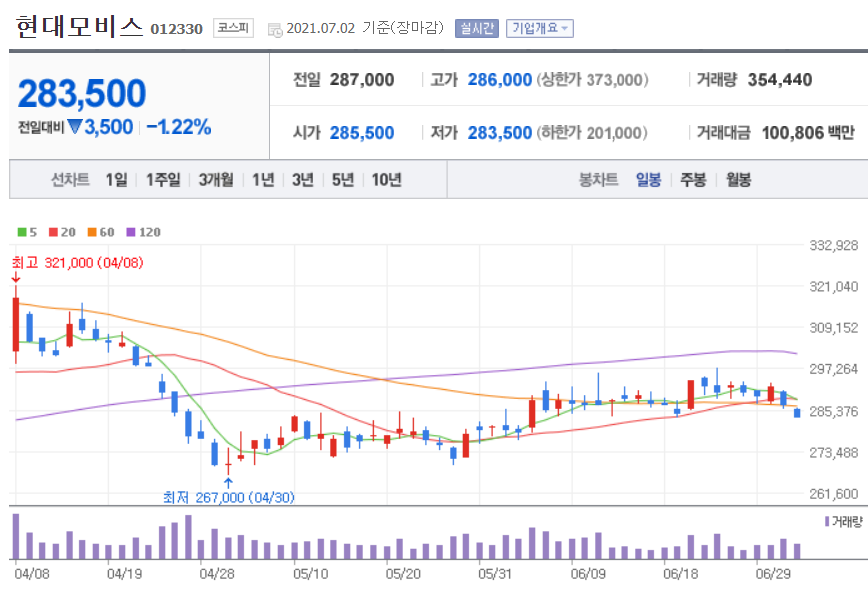Click the 코스피 market badge

tap(233, 28)
